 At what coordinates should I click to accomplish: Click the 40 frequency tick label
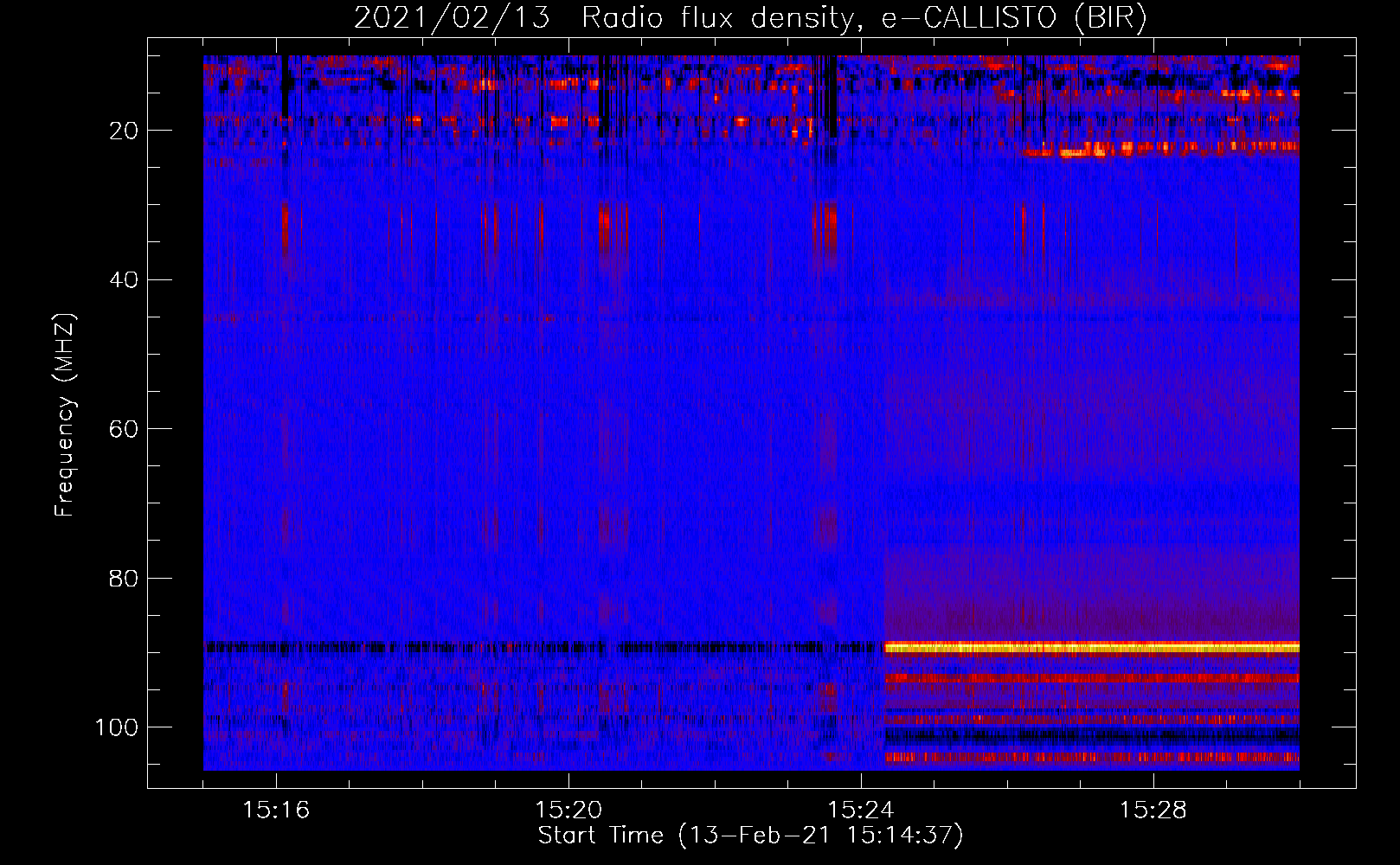coord(125,279)
